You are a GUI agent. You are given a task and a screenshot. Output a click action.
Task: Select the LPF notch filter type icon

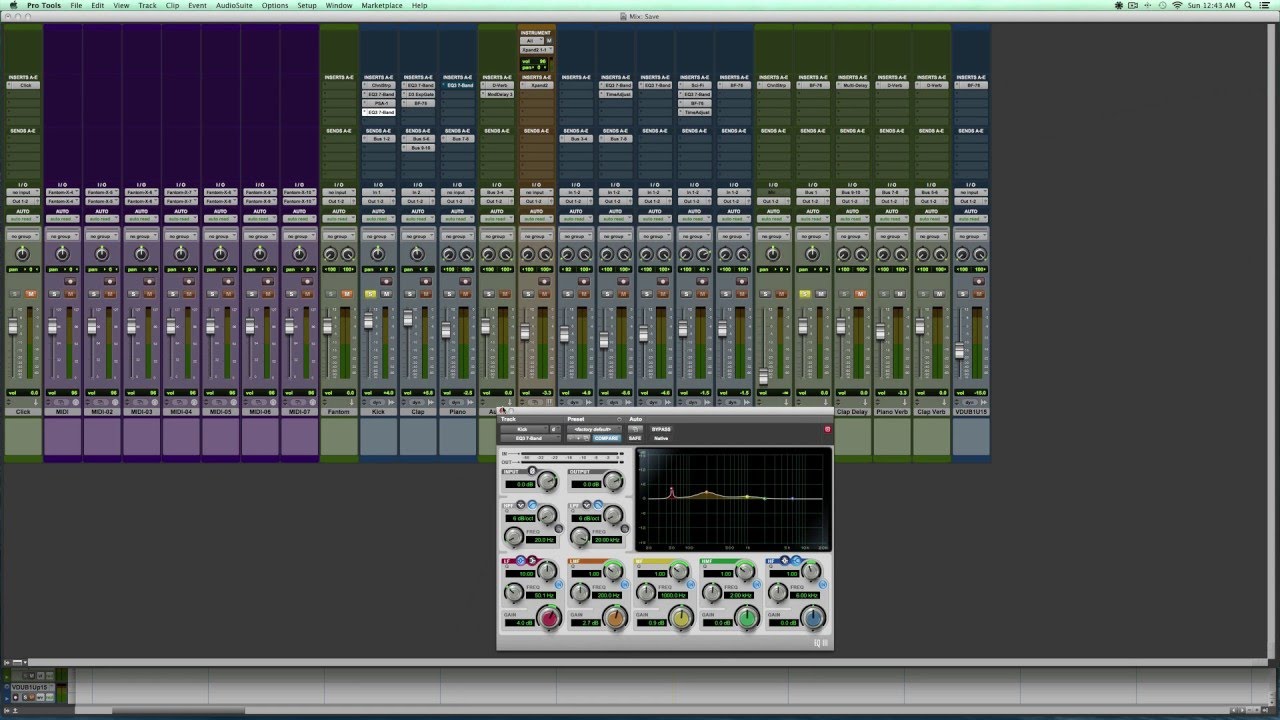(x=587, y=504)
